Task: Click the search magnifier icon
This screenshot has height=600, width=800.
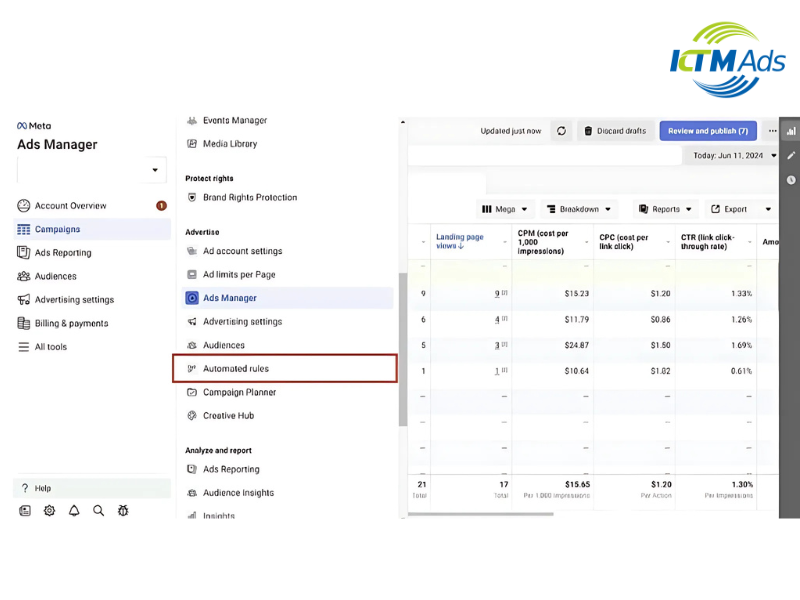Action: pos(98,511)
